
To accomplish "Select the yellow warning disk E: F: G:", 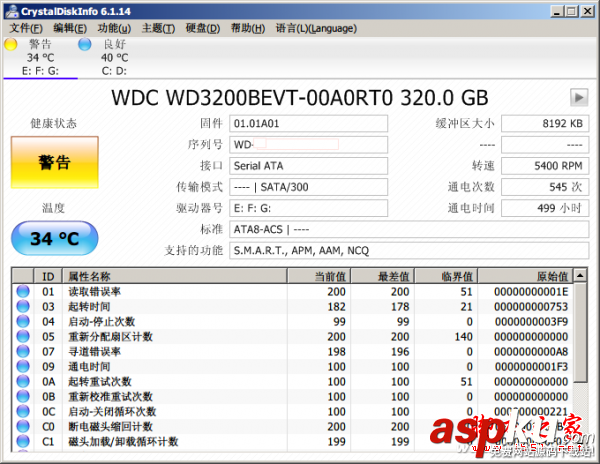I will (40, 57).
